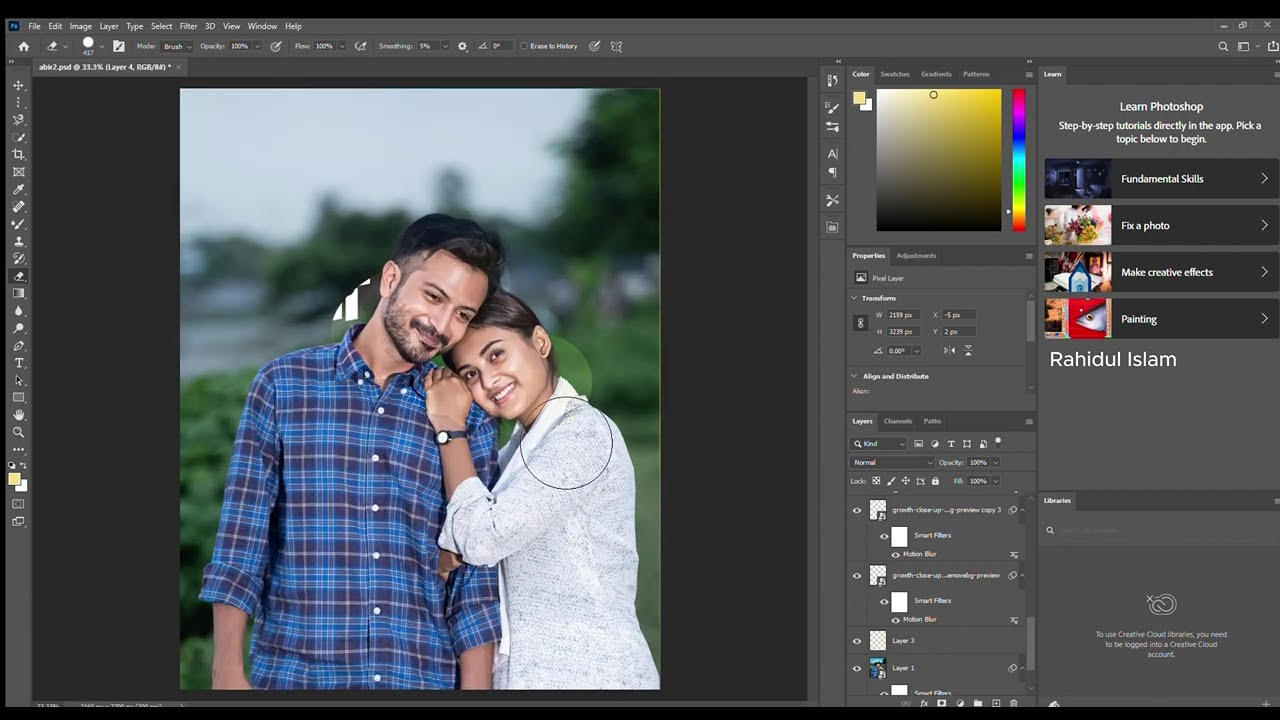Hide growth-close-up preview copy 3 layer
Image resolution: width=1280 pixels, height=720 pixels.
coord(856,510)
